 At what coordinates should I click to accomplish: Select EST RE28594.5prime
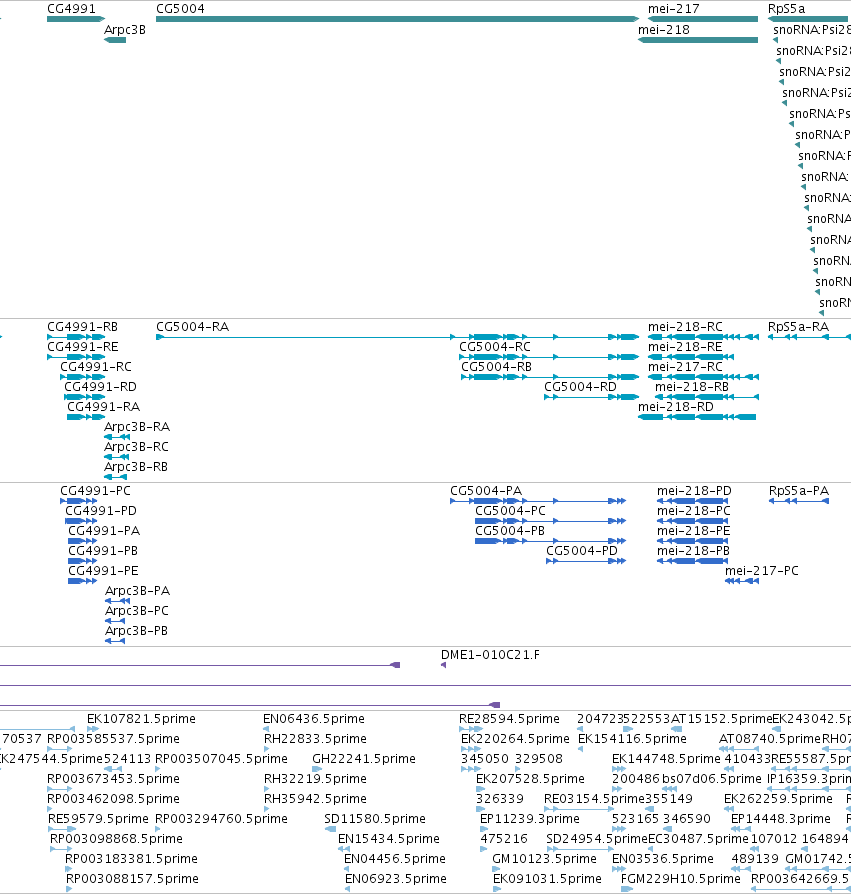pos(509,719)
